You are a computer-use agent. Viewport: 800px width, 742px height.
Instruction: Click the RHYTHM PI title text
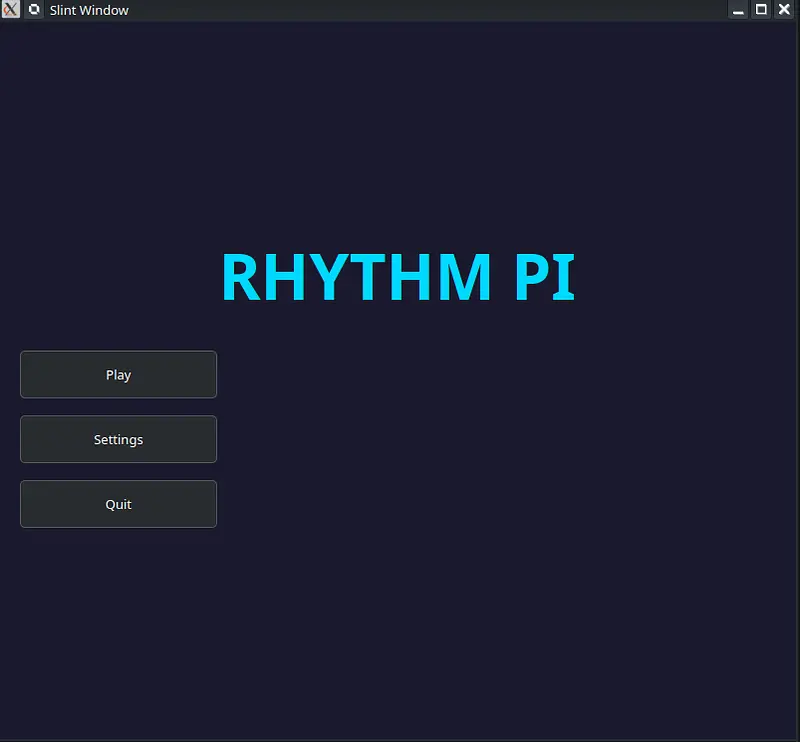[397, 278]
